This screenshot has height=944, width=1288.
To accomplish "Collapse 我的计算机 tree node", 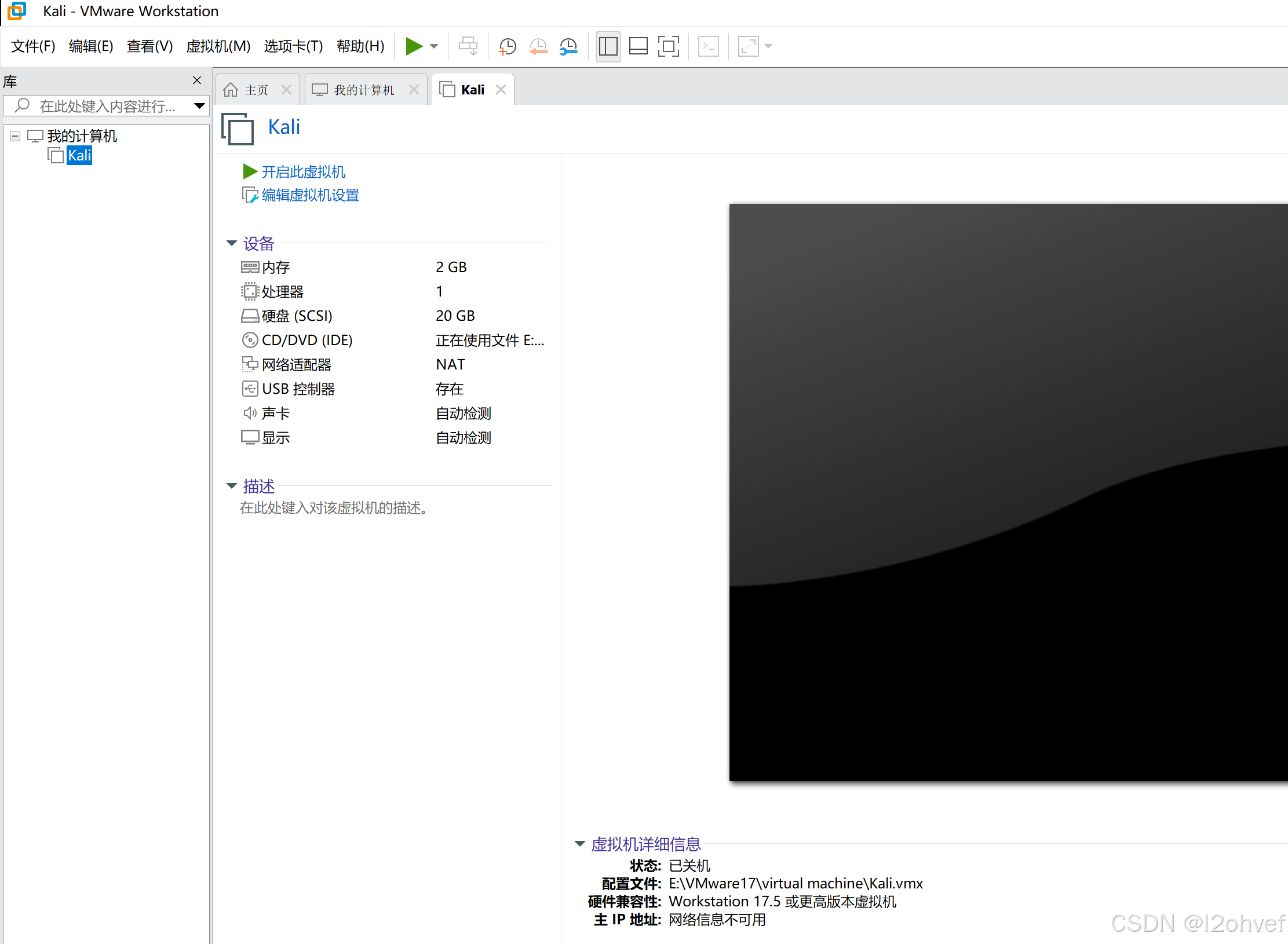I will pos(15,136).
